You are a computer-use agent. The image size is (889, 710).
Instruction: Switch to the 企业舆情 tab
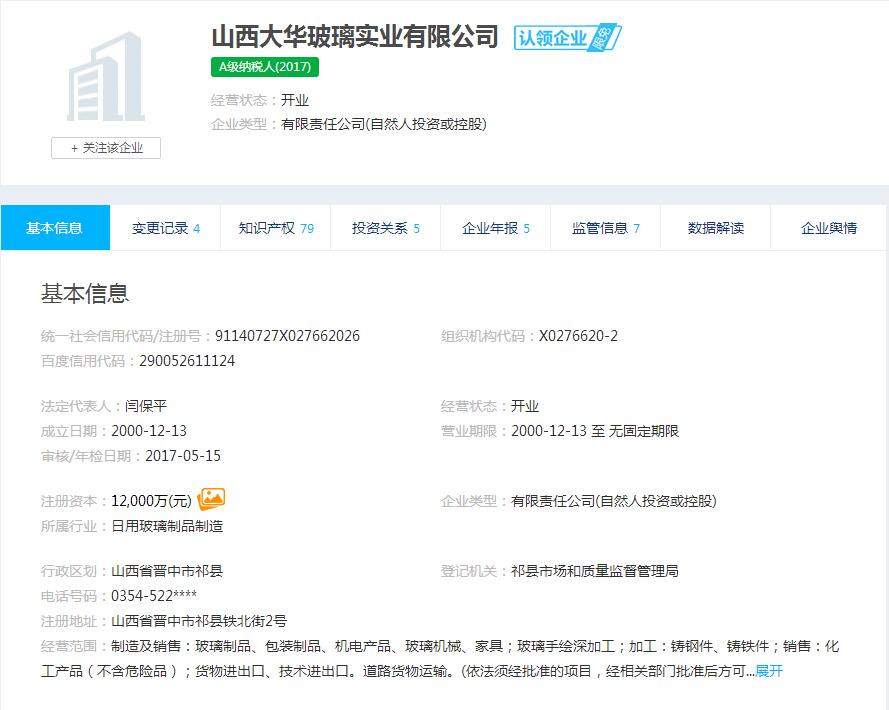click(829, 228)
